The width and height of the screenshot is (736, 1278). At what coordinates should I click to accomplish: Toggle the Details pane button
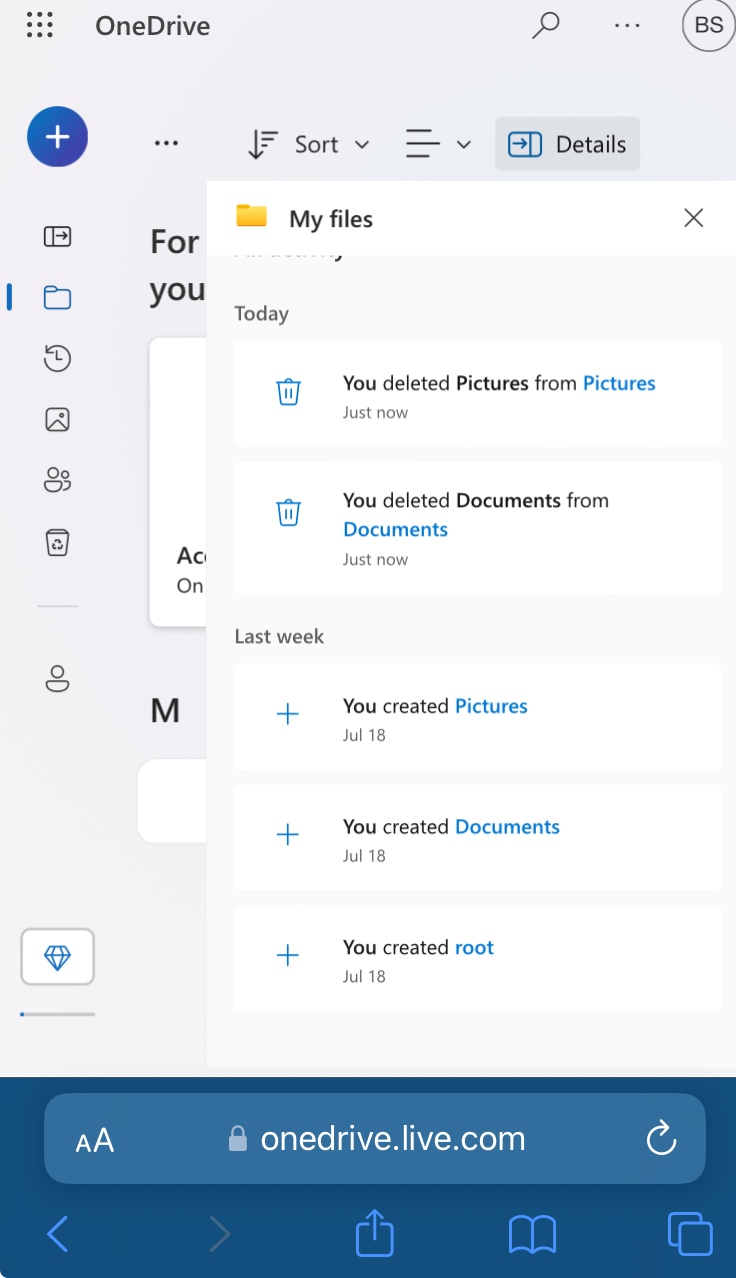[x=567, y=144]
